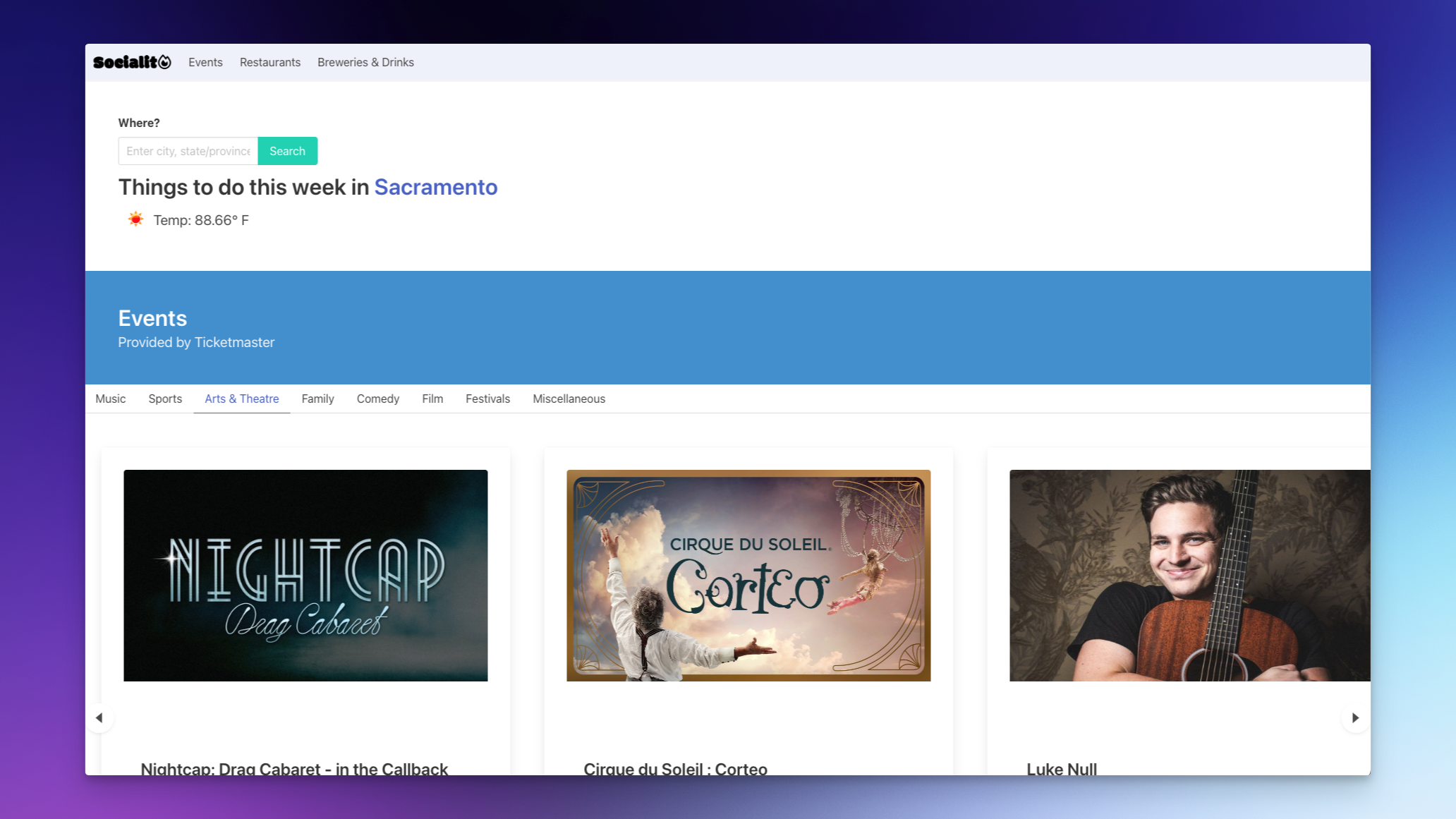Switch to the Miscellaneous tab
Viewport: 1456px width, 819px height.
569,399
